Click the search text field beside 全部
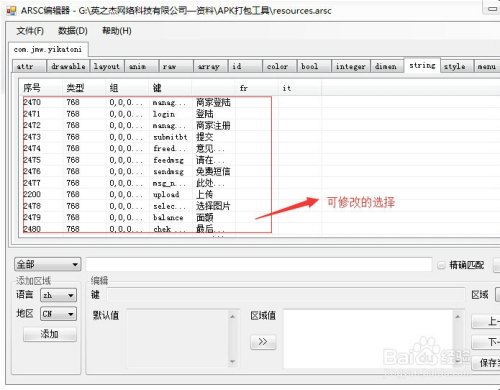 coord(259,265)
